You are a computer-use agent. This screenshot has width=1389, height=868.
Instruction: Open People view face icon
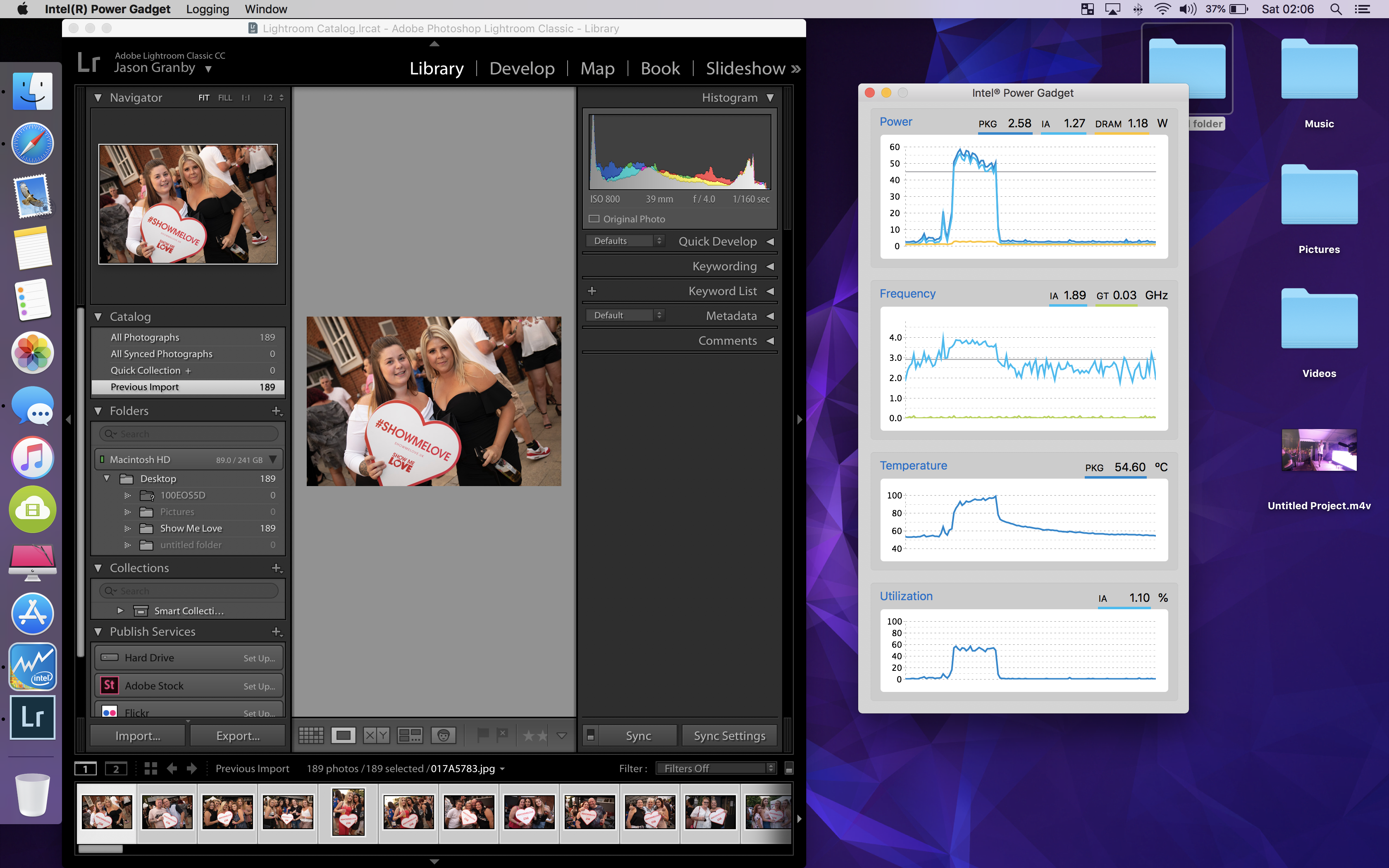coord(443,735)
